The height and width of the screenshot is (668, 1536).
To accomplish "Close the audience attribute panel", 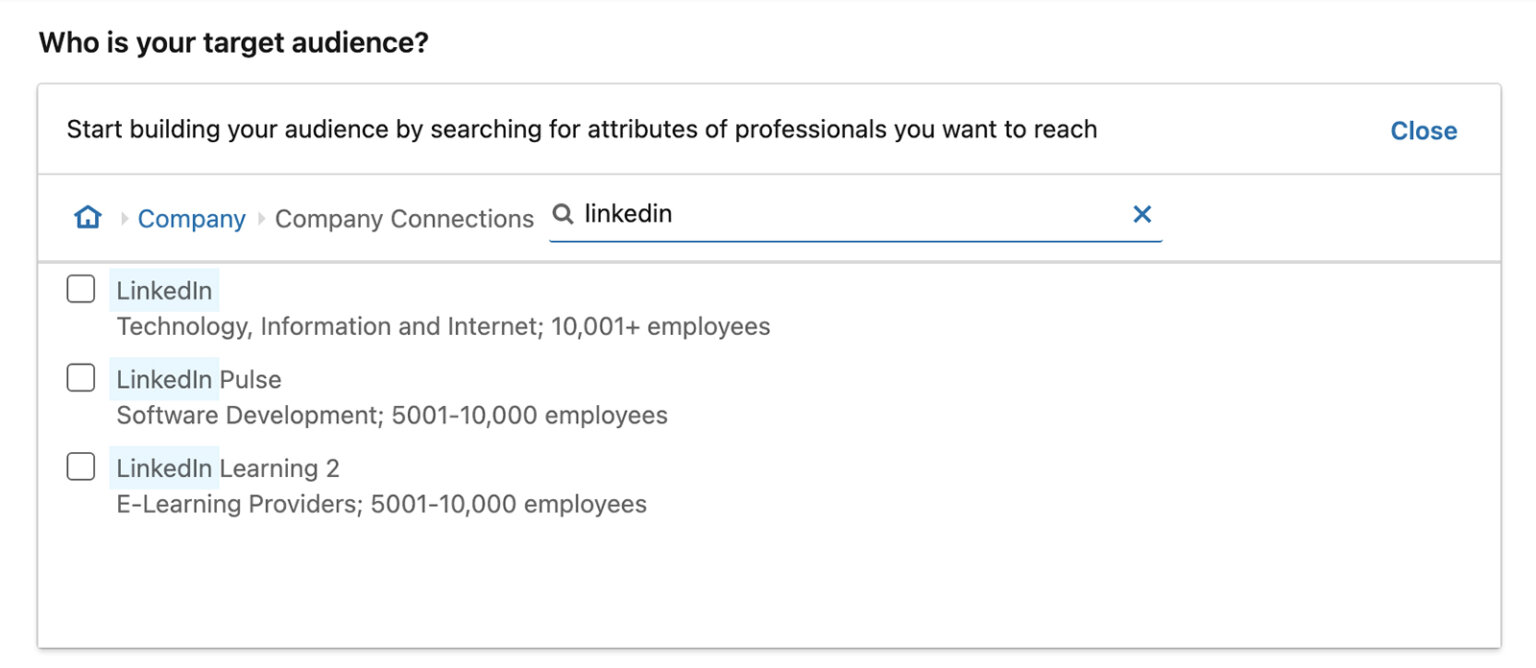I will point(1422,130).
